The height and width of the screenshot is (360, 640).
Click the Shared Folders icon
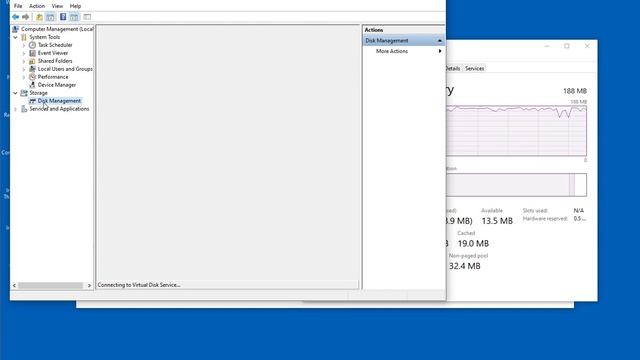(32, 61)
